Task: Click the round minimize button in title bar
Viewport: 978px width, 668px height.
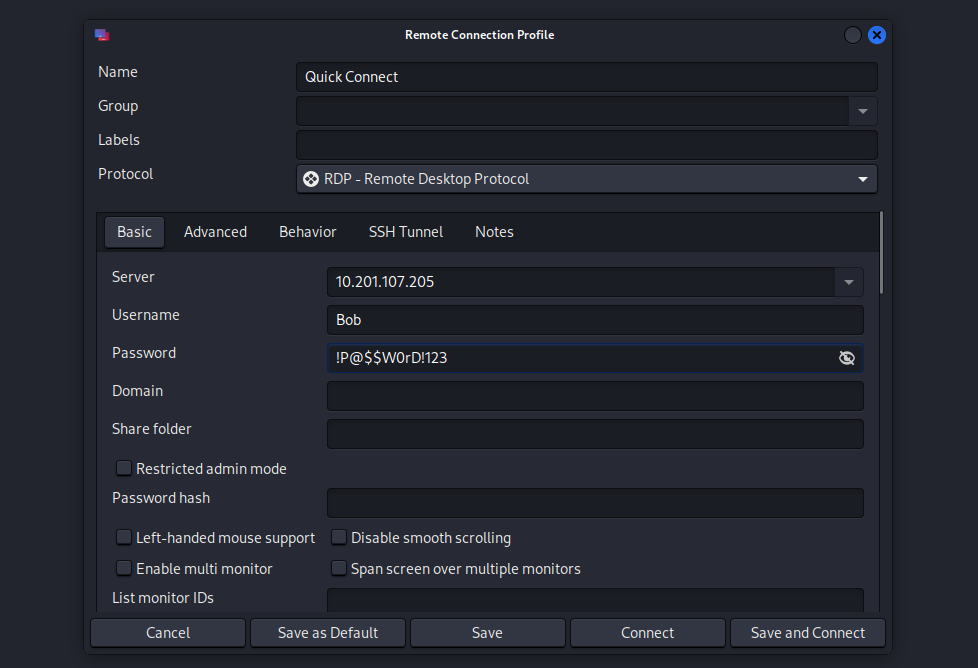Action: point(853,35)
